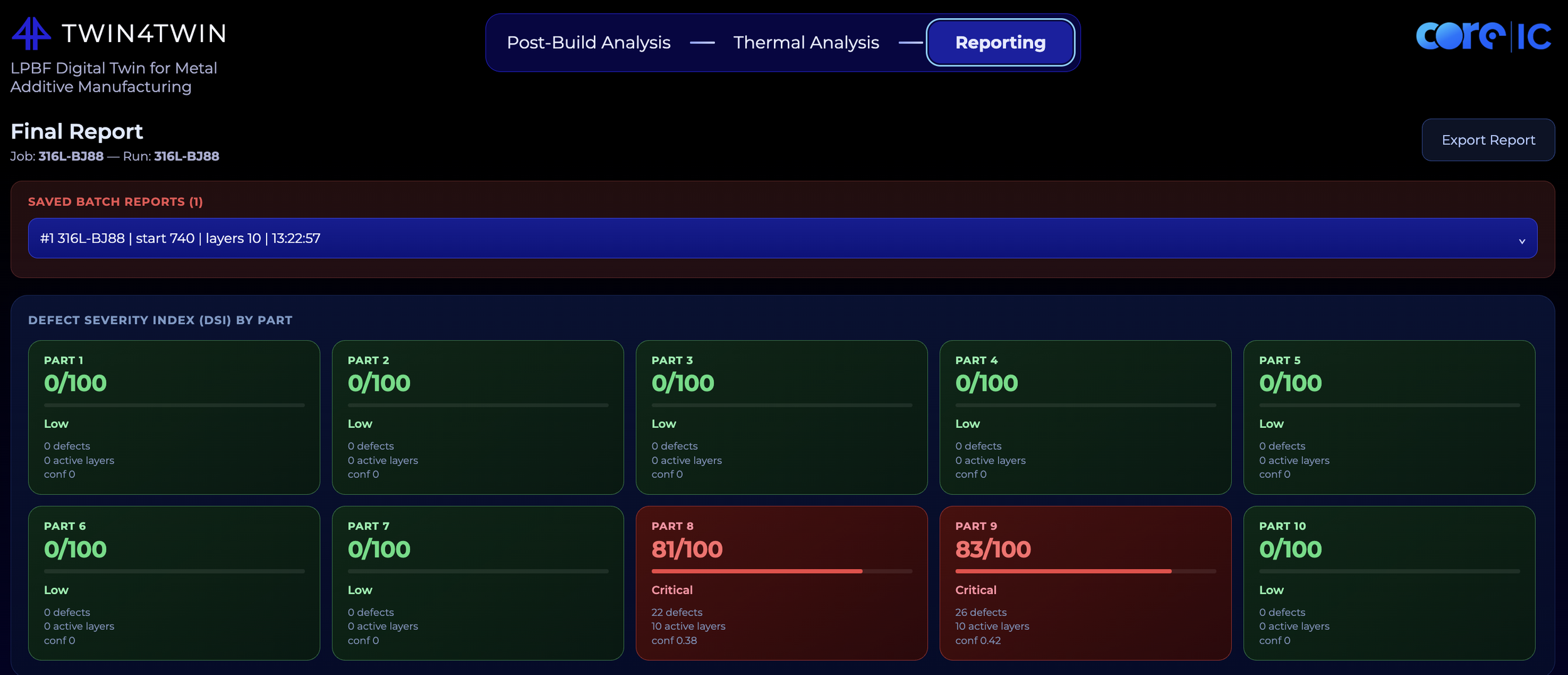Click the Job 316L-BJ88 run text
The height and width of the screenshot is (675, 1568).
coord(115,156)
